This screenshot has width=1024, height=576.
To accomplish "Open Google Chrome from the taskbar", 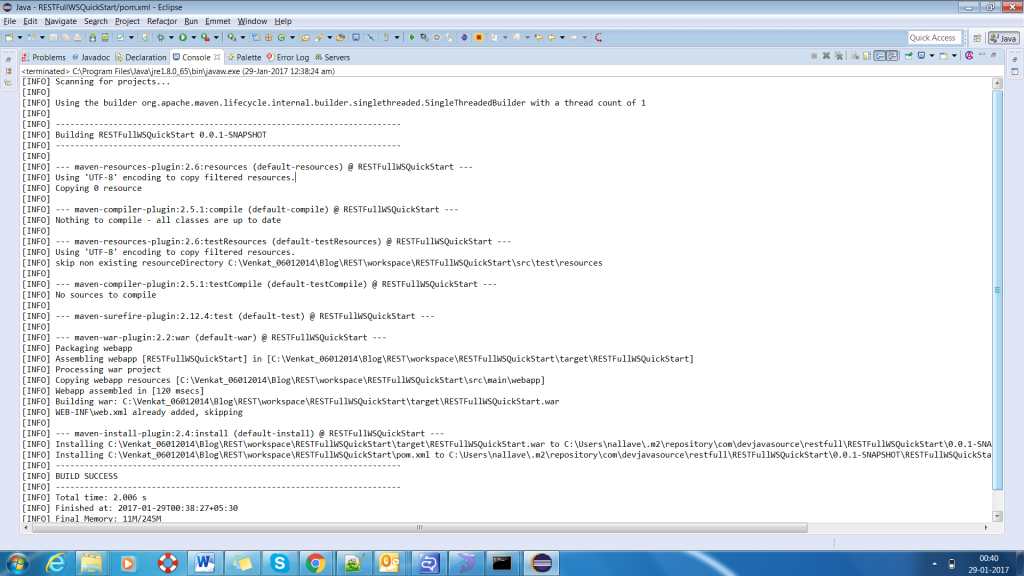I will coord(314,562).
